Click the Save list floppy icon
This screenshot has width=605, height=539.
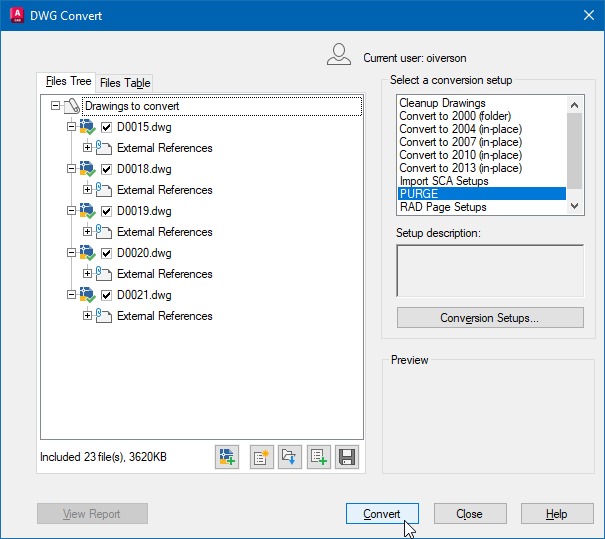coord(347,457)
